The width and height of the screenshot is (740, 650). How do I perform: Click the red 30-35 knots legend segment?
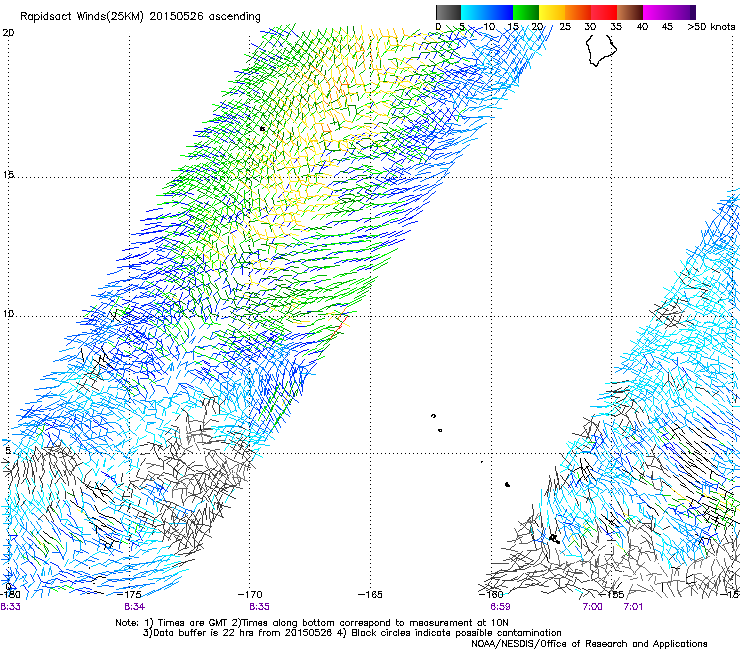604,12
